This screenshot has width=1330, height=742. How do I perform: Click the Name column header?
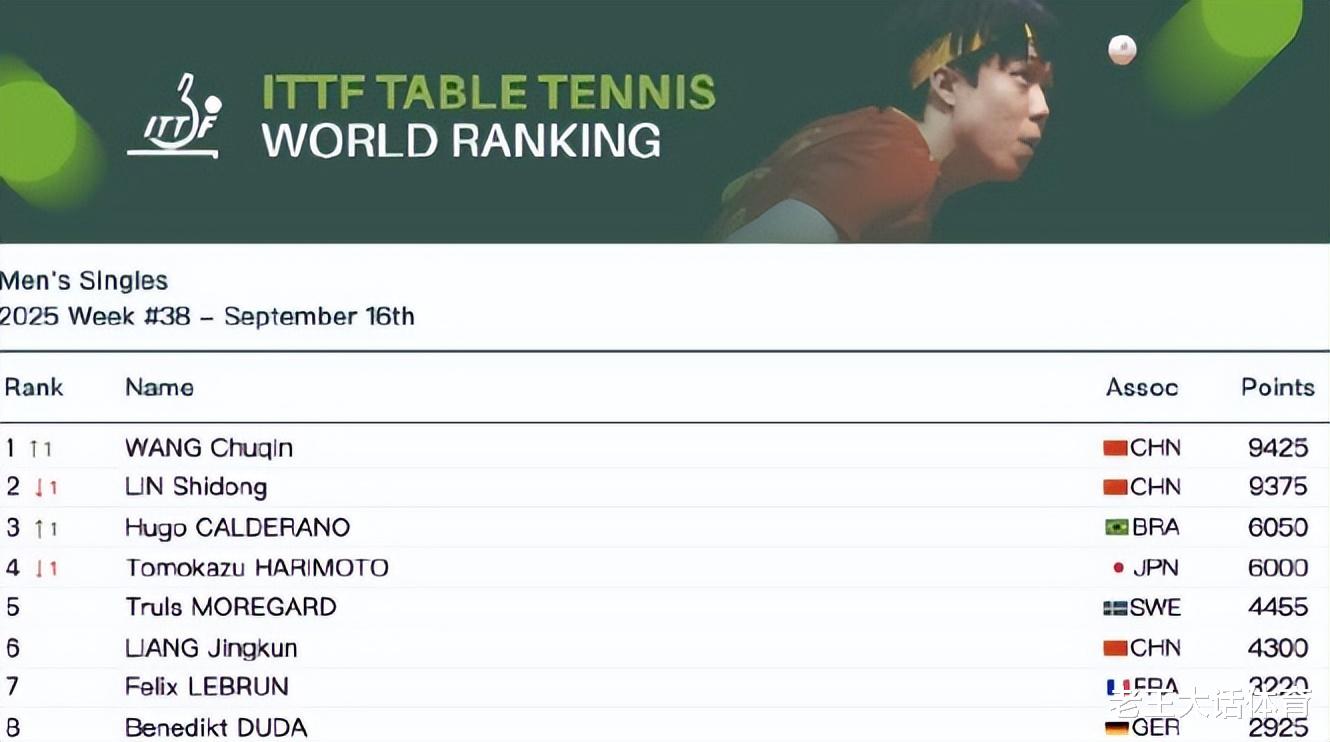(x=159, y=387)
